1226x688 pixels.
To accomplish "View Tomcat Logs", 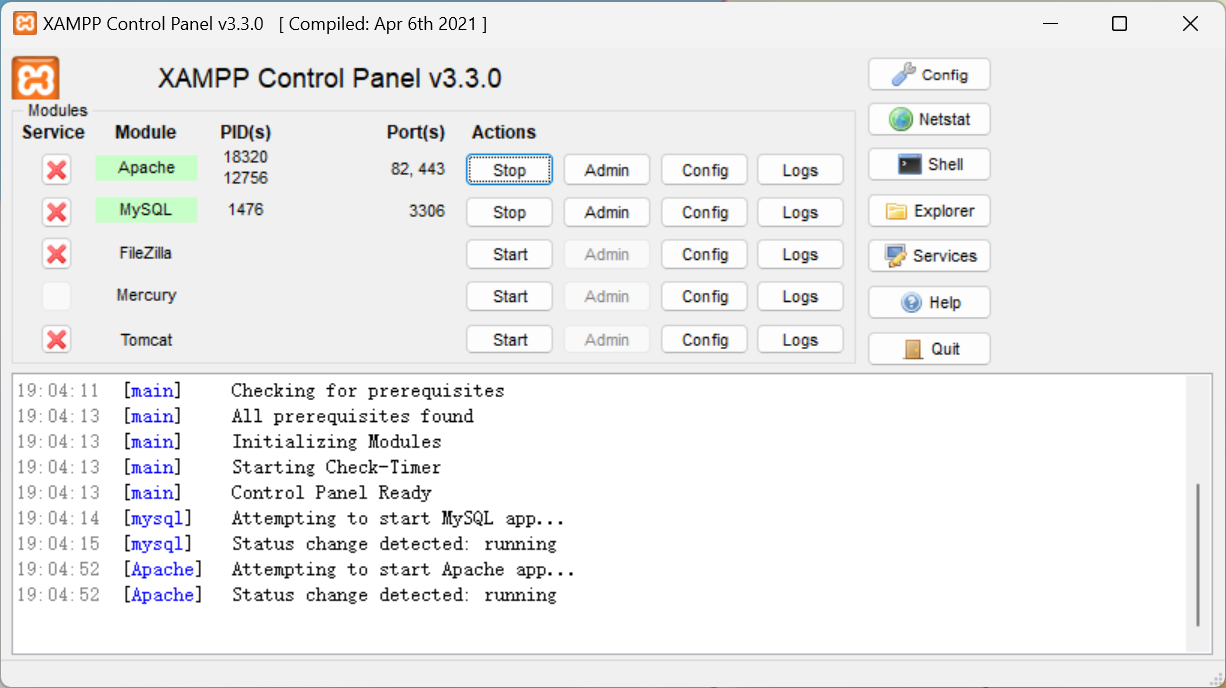I will (800, 340).
